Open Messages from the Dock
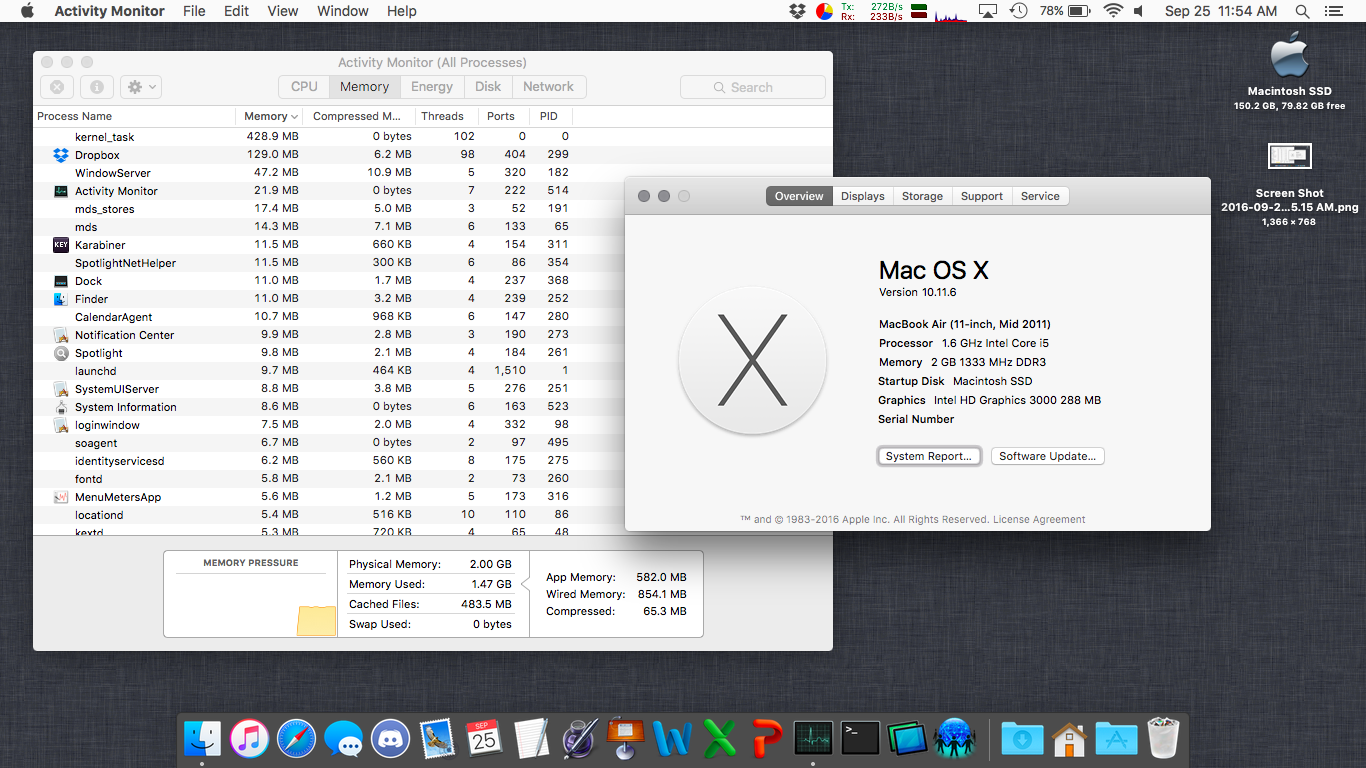This screenshot has width=1366, height=768. click(x=344, y=739)
